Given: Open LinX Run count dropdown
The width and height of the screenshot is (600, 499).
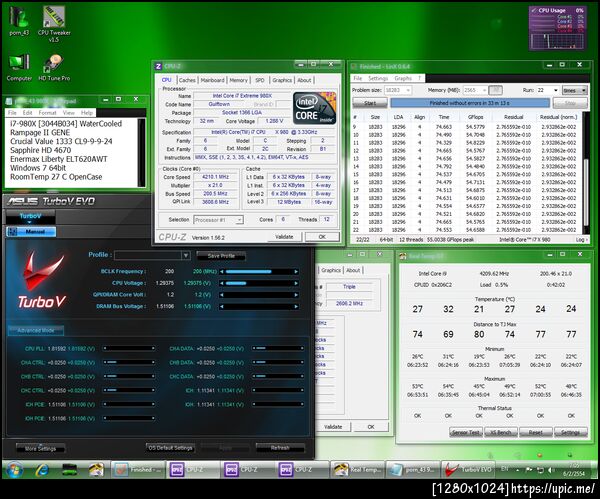Looking at the screenshot, I should click(556, 90).
